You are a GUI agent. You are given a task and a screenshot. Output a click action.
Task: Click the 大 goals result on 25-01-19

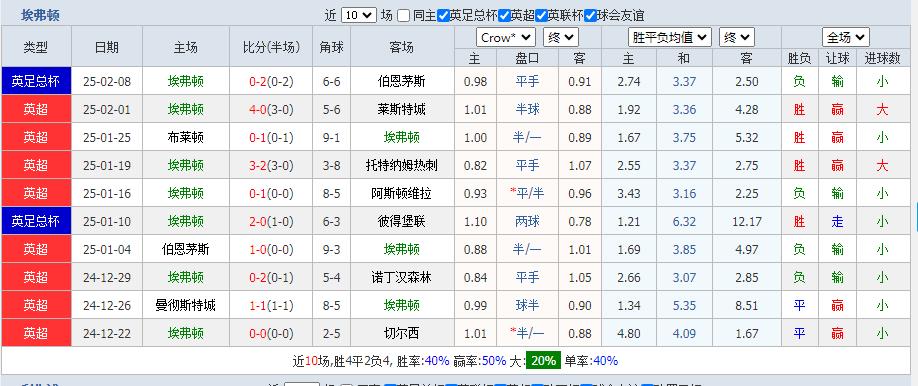coord(882,166)
